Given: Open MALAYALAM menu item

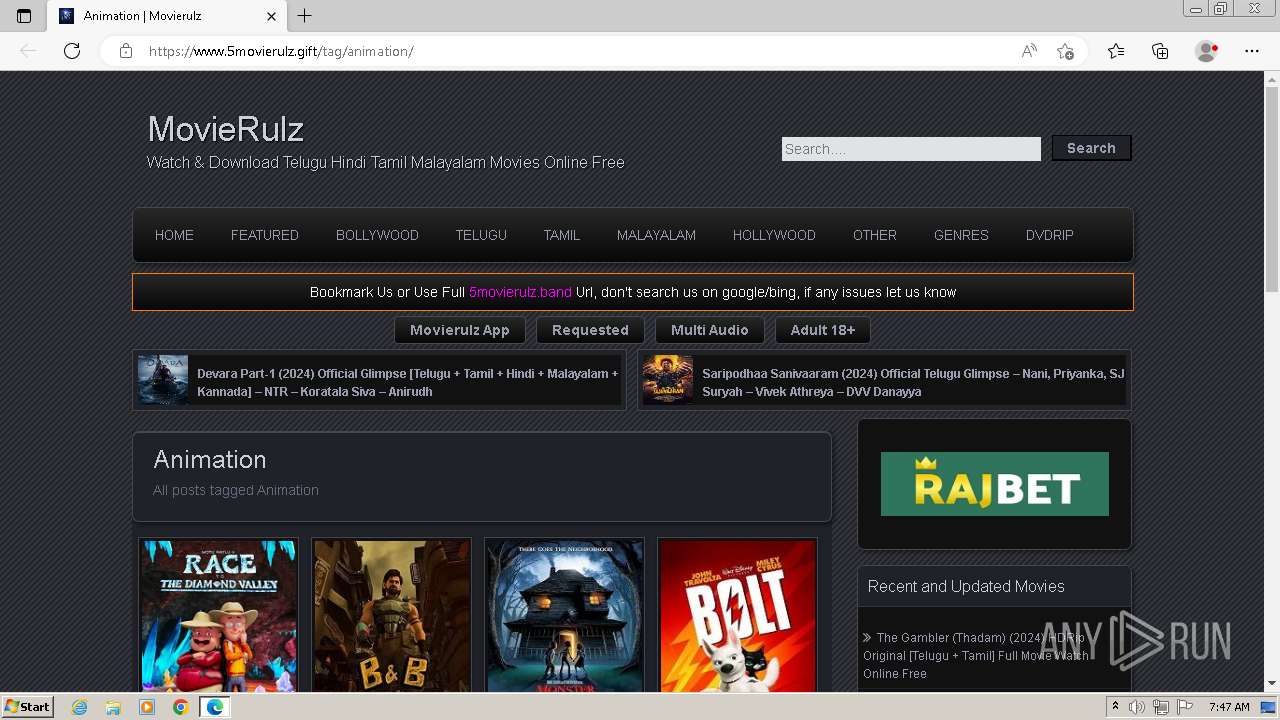Looking at the screenshot, I should (x=656, y=235).
